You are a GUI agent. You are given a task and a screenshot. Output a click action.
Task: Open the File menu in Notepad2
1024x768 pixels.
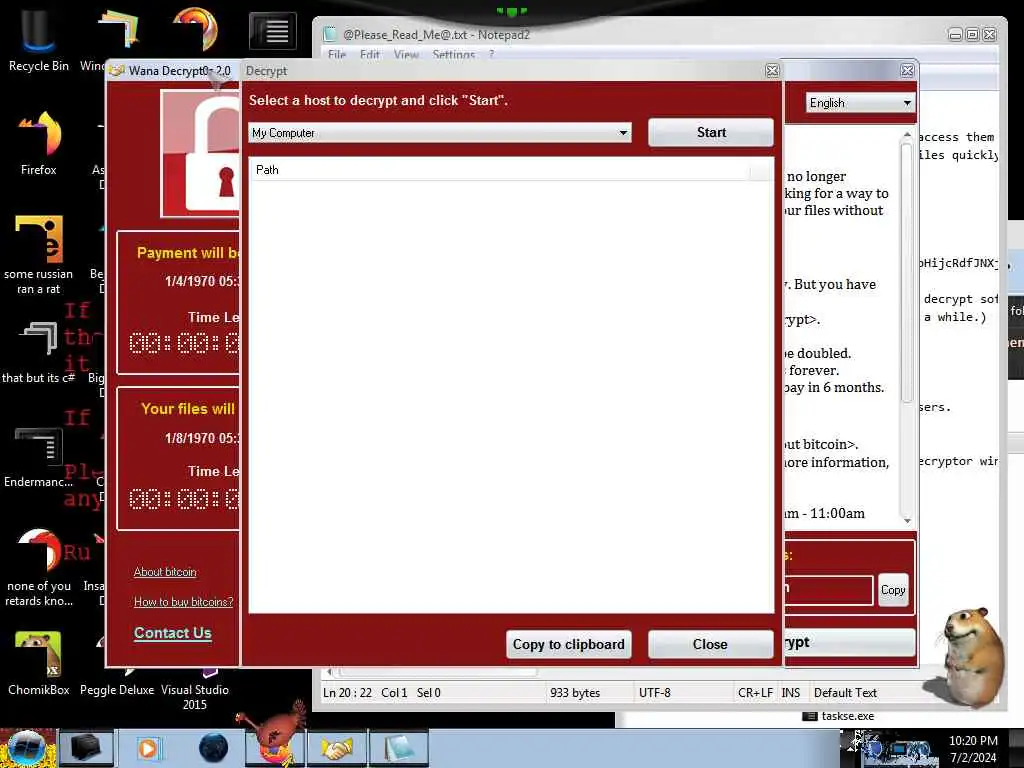point(337,55)
